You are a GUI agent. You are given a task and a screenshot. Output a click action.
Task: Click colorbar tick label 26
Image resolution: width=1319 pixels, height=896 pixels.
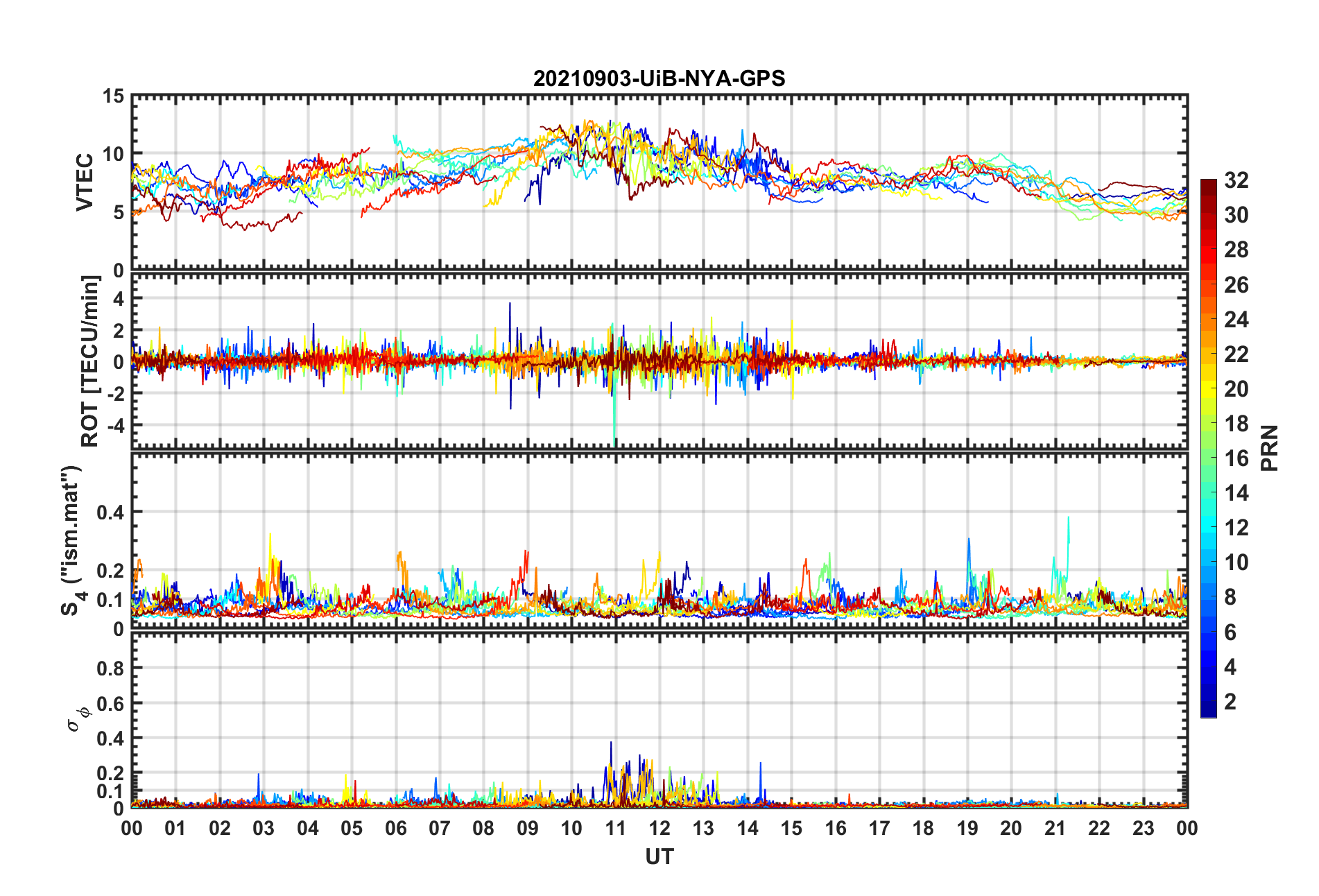[1236, 285]
